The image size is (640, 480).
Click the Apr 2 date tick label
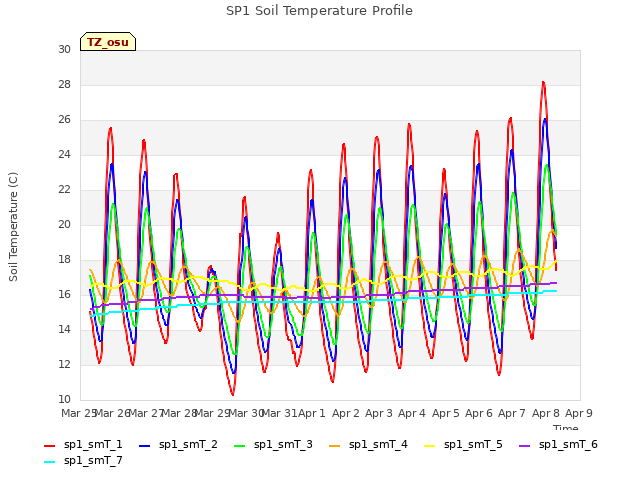pos(346,413)
